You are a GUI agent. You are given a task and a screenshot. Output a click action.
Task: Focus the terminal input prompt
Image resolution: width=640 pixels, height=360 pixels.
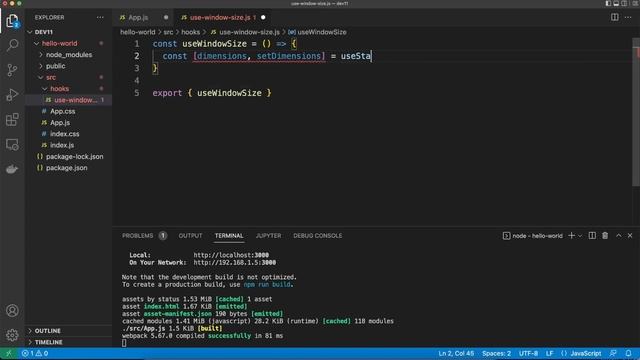click(124, 343)
